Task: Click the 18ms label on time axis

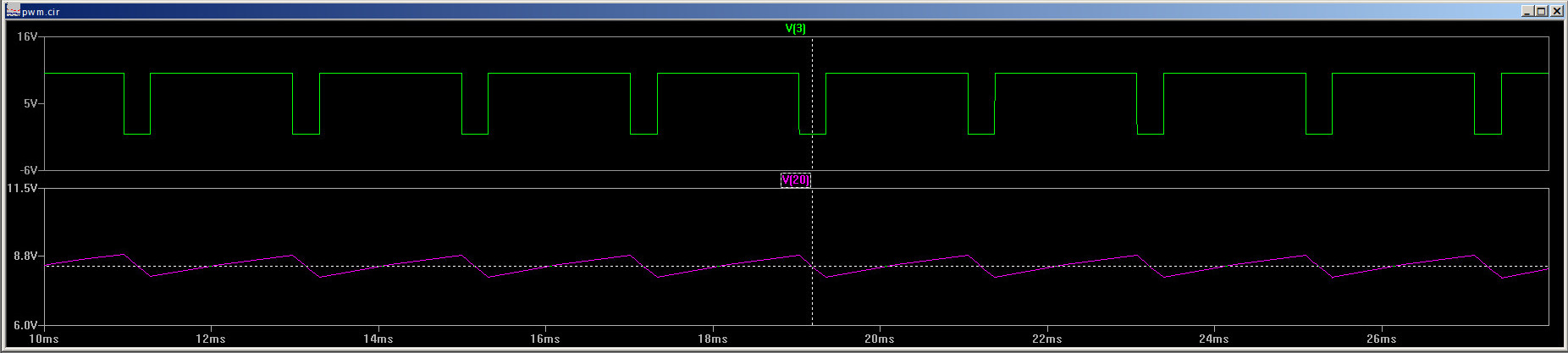Action: 712,339
